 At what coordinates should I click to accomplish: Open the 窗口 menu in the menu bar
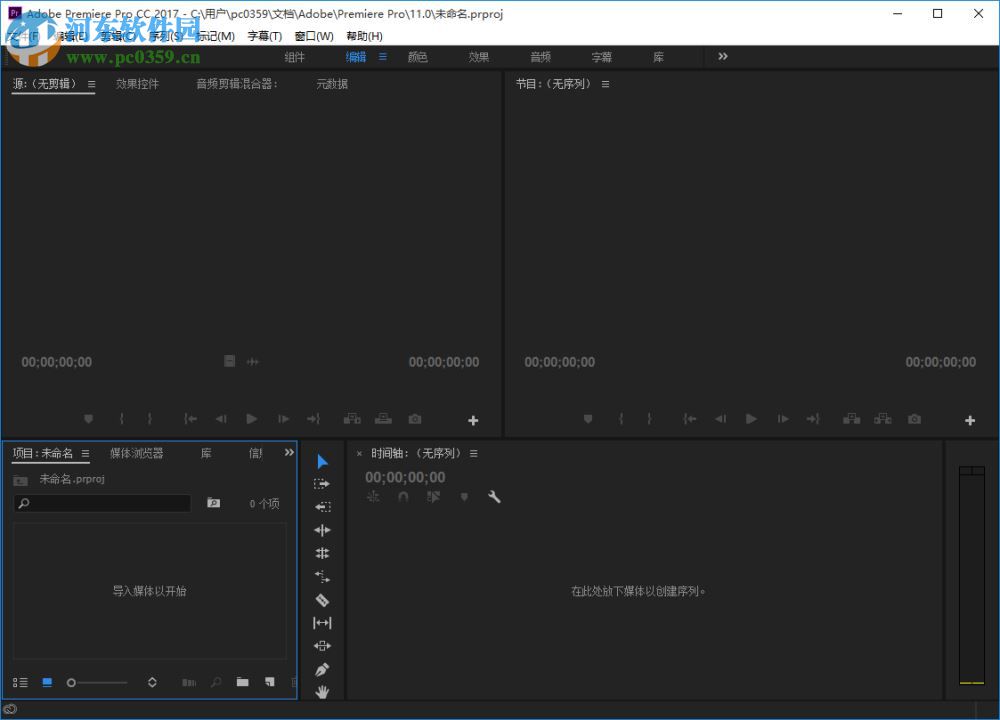313,36
